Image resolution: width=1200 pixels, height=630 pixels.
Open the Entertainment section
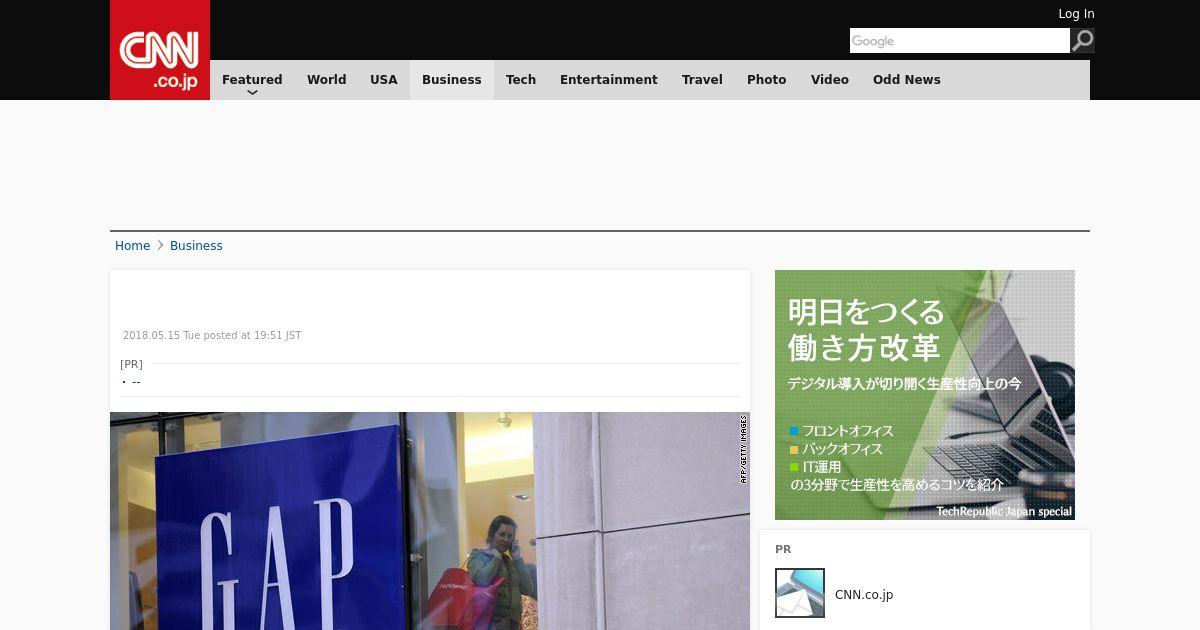coord(609,80)
